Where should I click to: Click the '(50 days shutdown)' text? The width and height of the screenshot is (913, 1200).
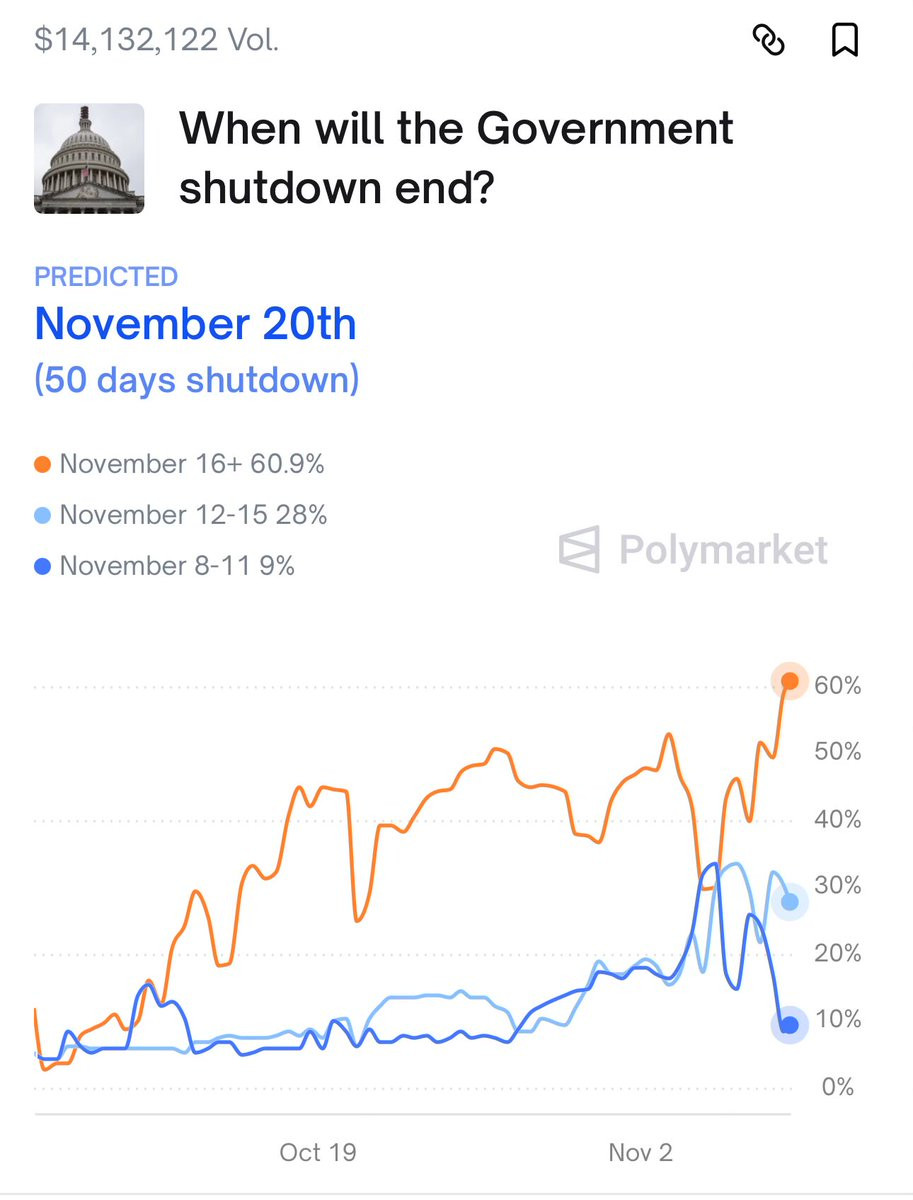196,380
